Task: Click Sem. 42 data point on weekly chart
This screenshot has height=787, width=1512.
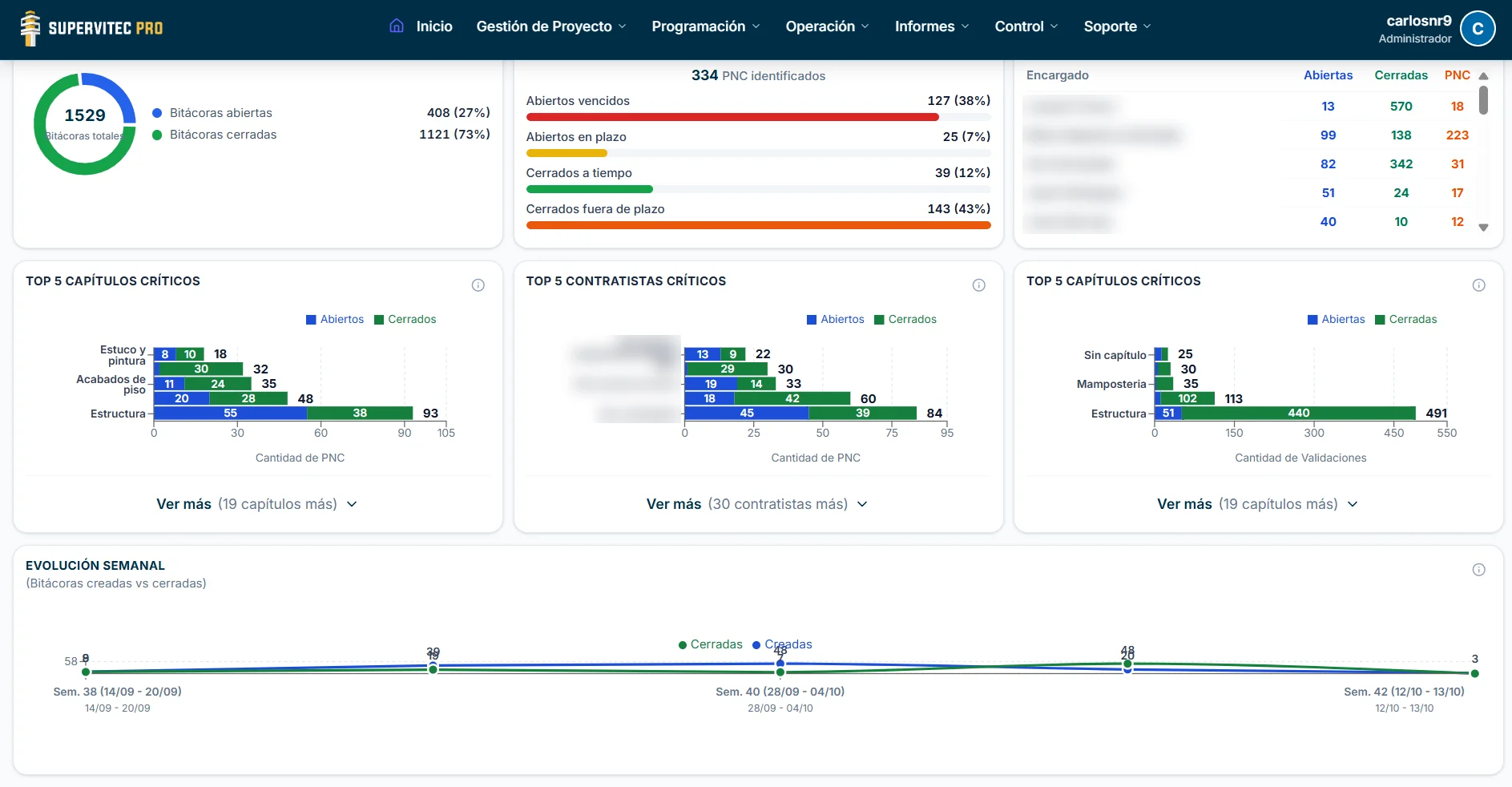Action: coord(1474,673)
